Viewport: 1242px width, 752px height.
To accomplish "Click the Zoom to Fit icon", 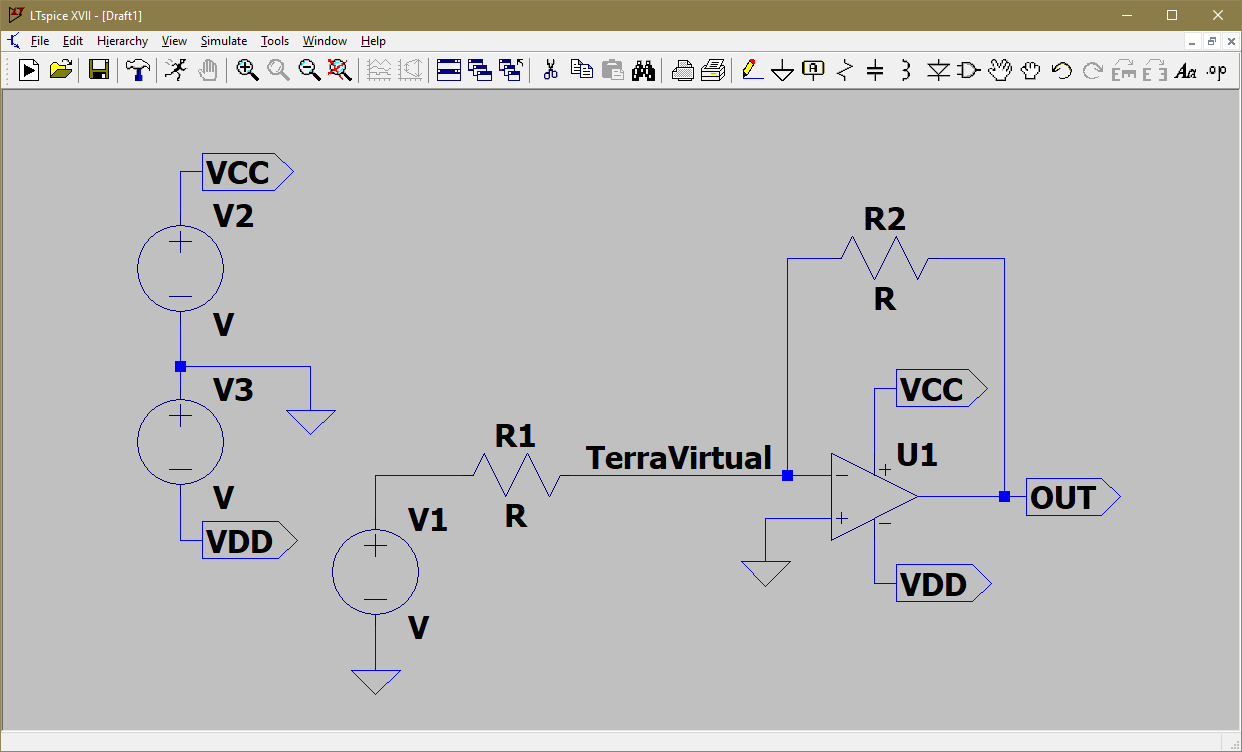I will (x=340, y=70).
